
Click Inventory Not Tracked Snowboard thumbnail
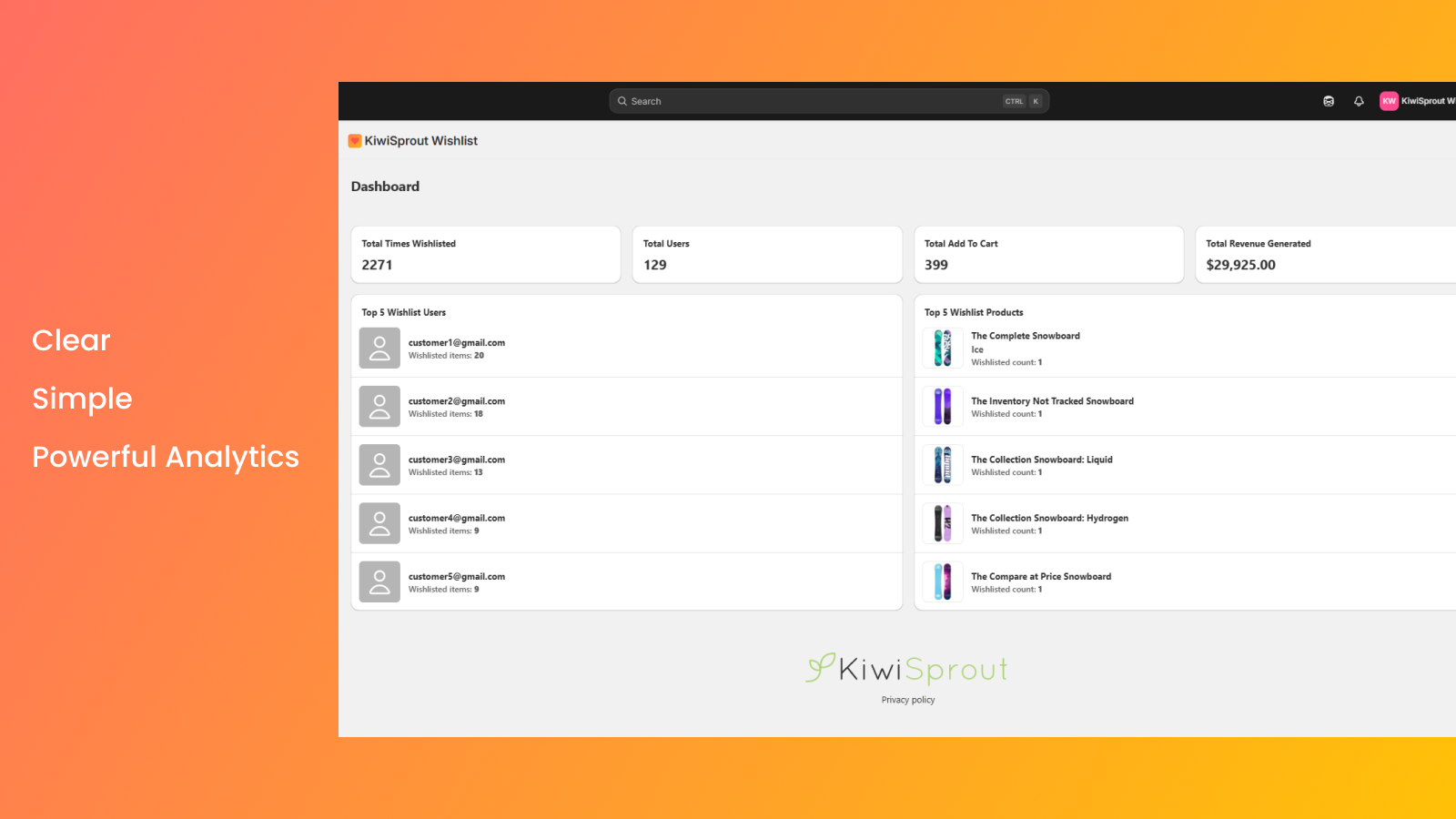(943, 407)
